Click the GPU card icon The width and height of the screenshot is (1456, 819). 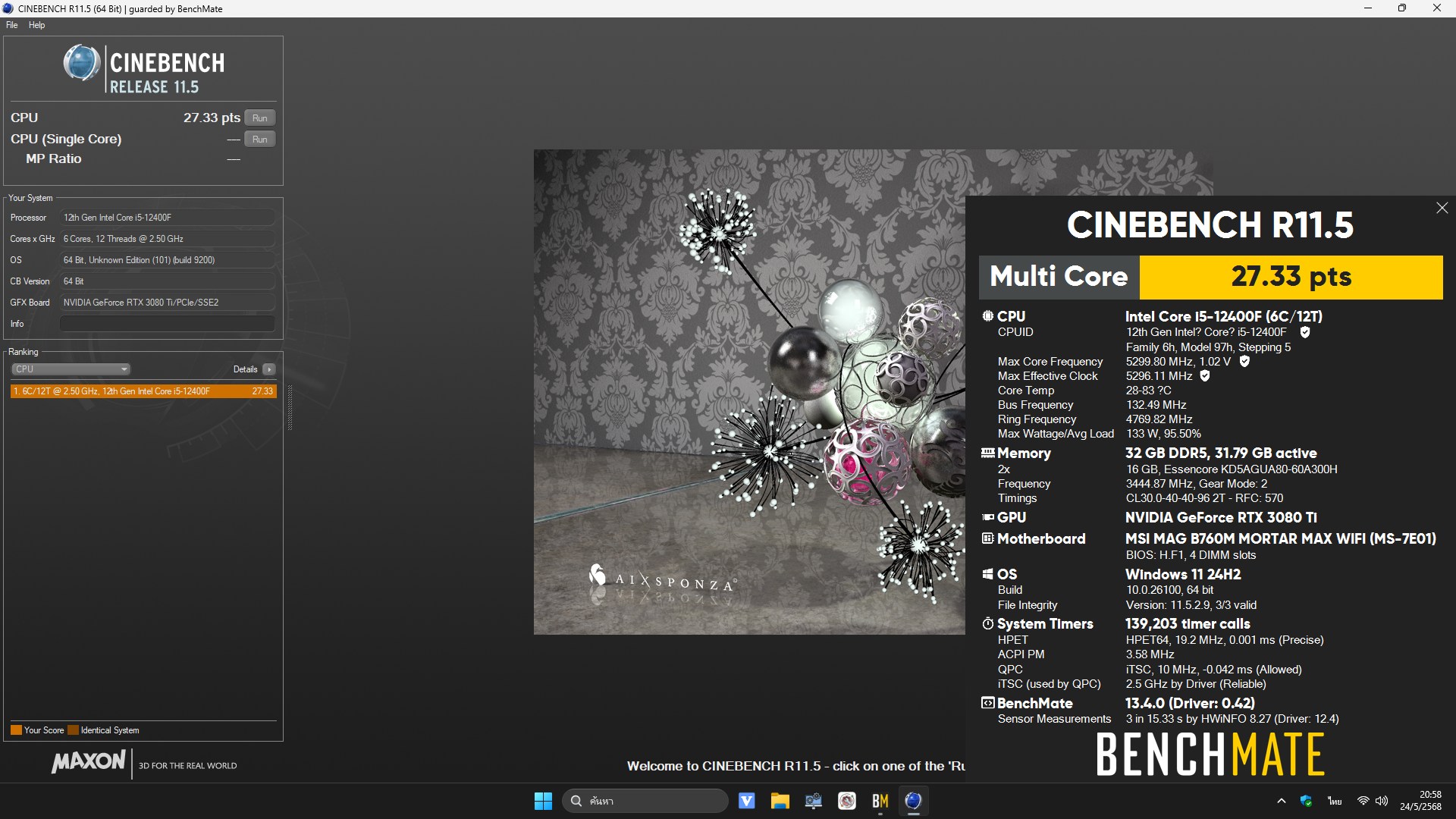point(988,517)
